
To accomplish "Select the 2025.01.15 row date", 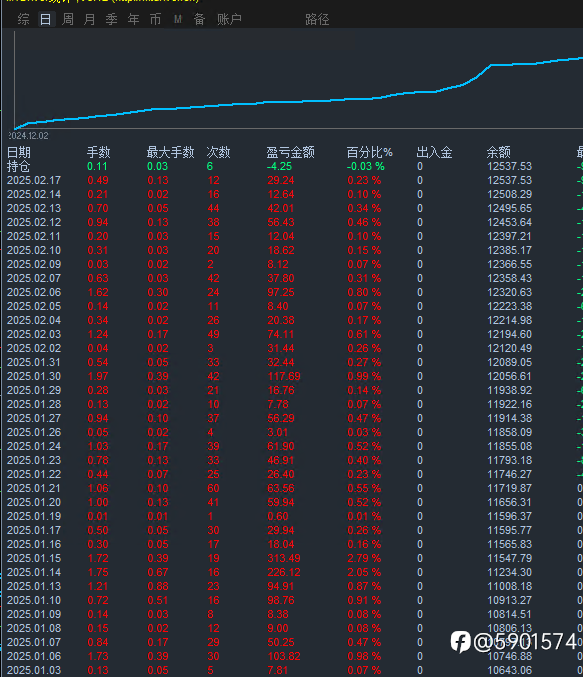I will point(34,558).
